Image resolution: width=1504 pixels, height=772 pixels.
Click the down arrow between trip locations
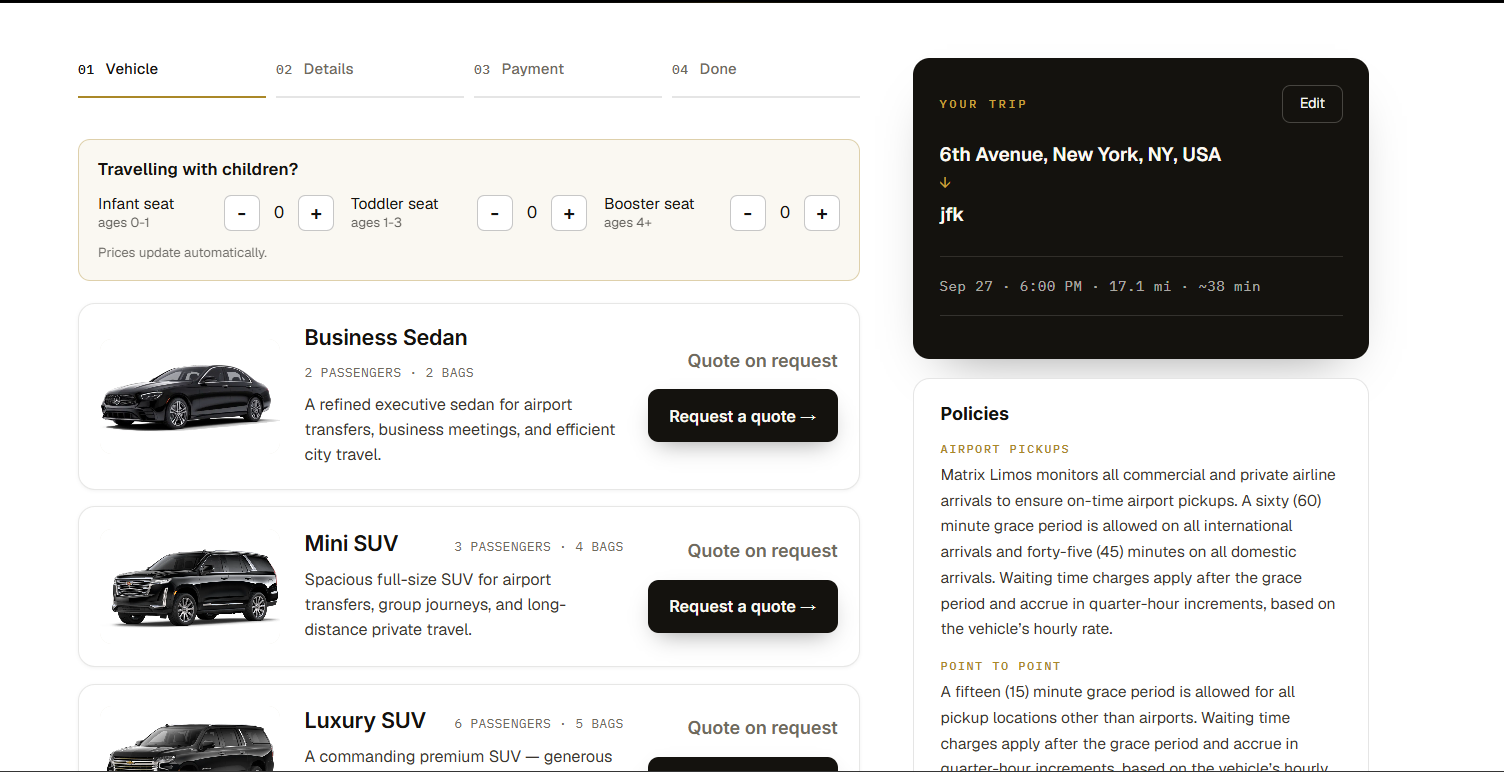click(945, 183)
